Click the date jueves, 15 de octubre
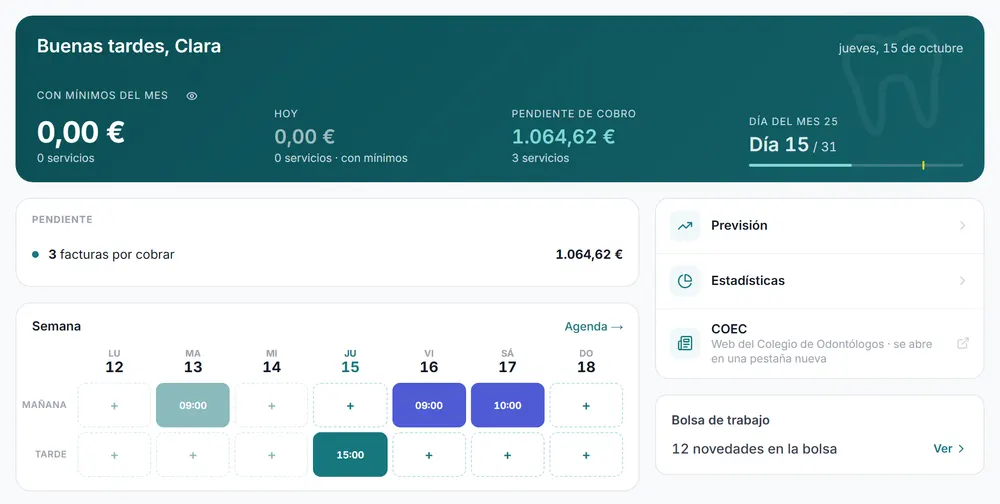Screen dimensions: 1000x504 tap(901, 48)
